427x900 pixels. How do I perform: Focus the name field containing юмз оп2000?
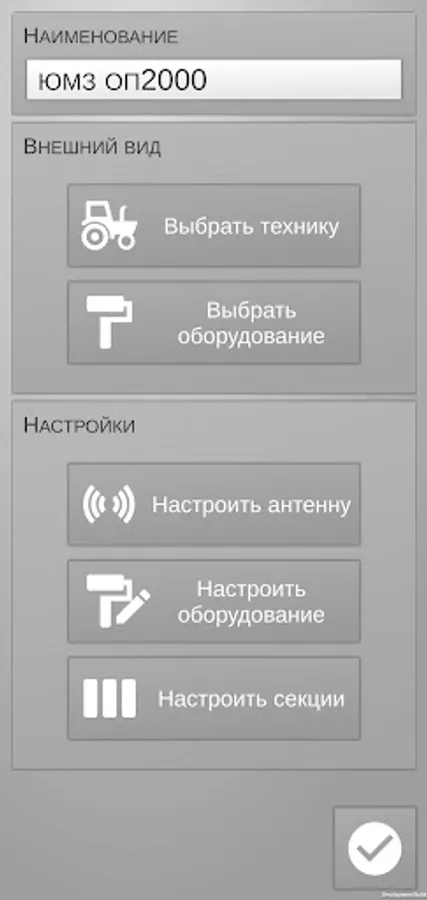(x=214, y=80)
